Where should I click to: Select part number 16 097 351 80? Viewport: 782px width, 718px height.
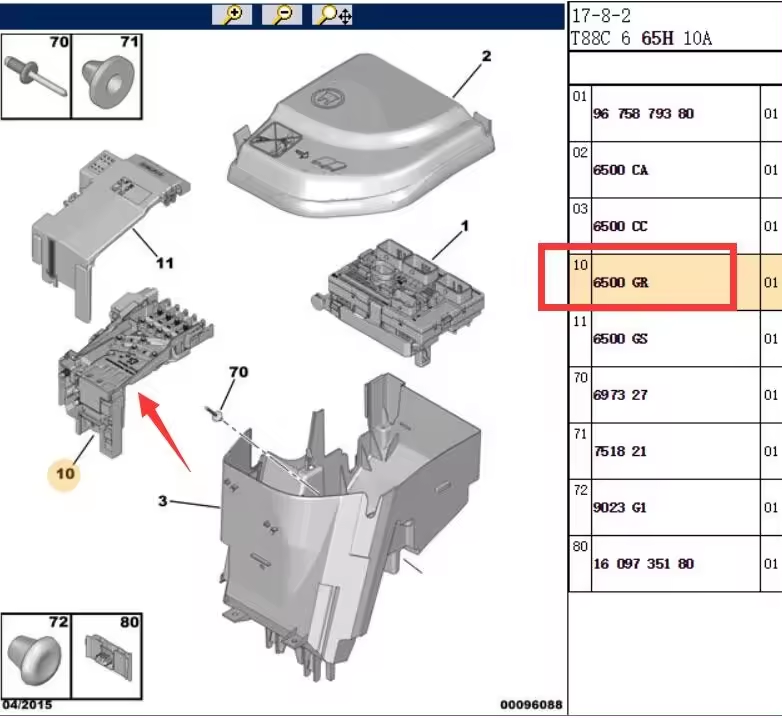pyautogui.click(x=643, y=564)
